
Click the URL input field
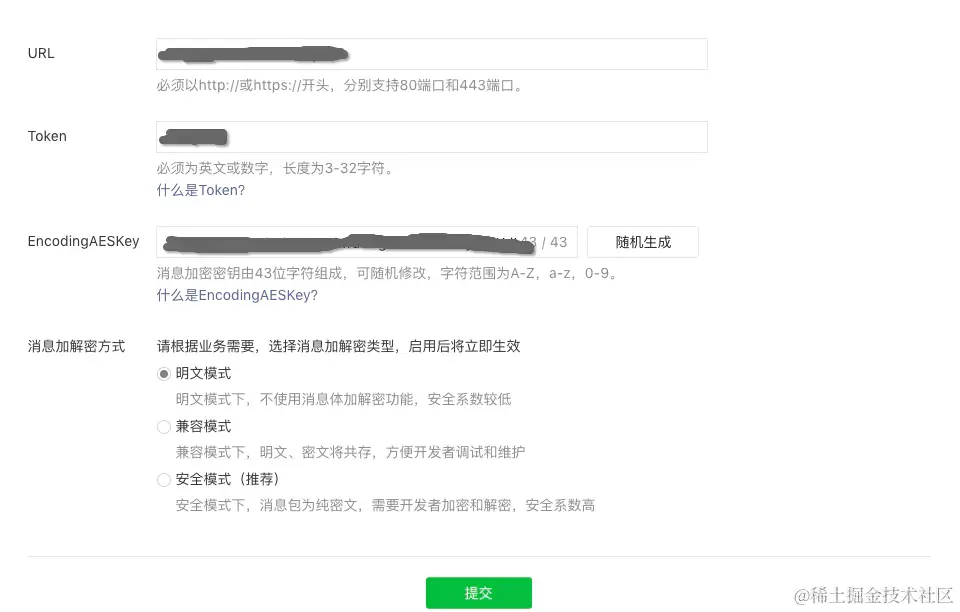tap(432, 54)
